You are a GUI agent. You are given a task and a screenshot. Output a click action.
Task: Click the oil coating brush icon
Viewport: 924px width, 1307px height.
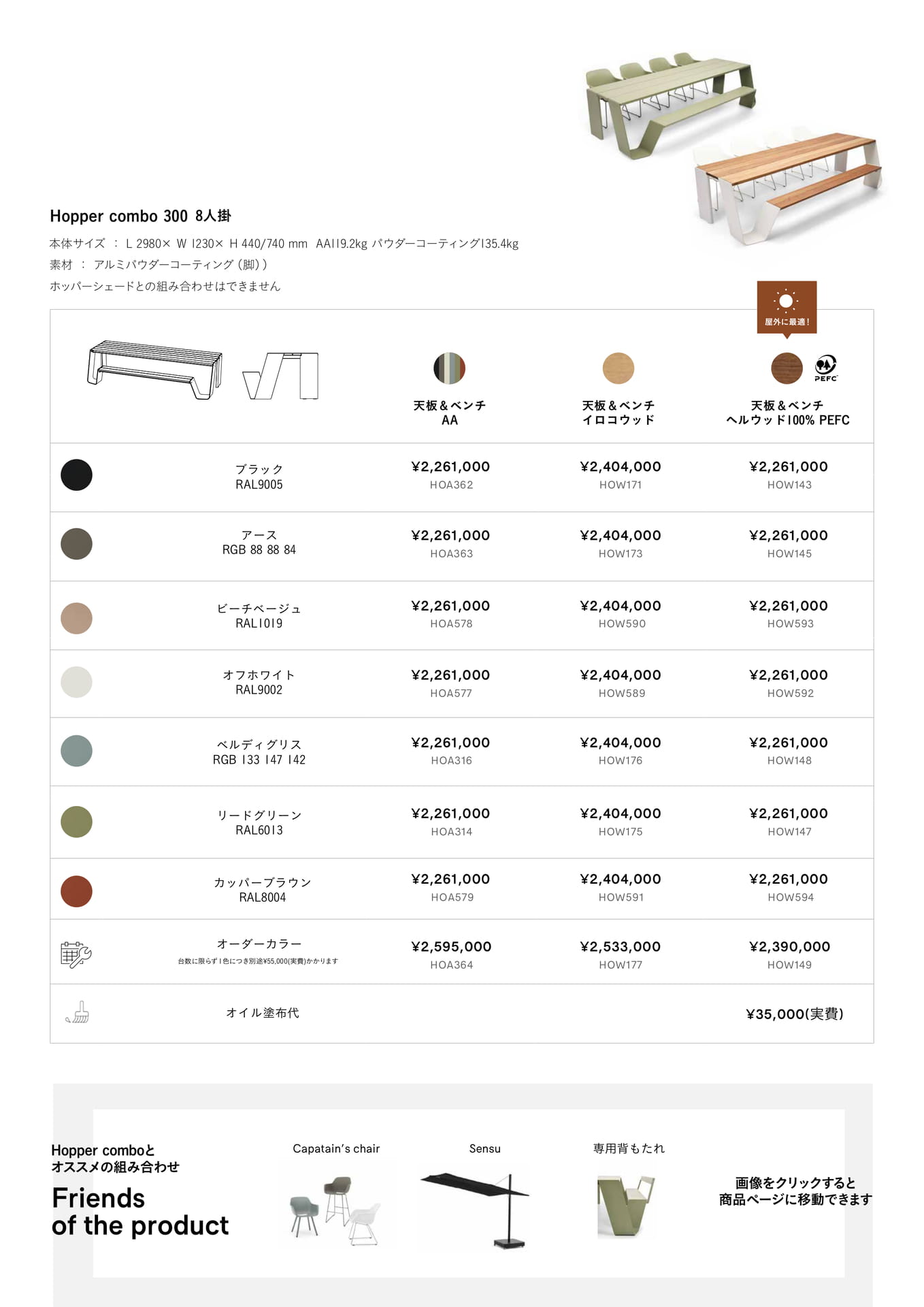point(78,1012)
